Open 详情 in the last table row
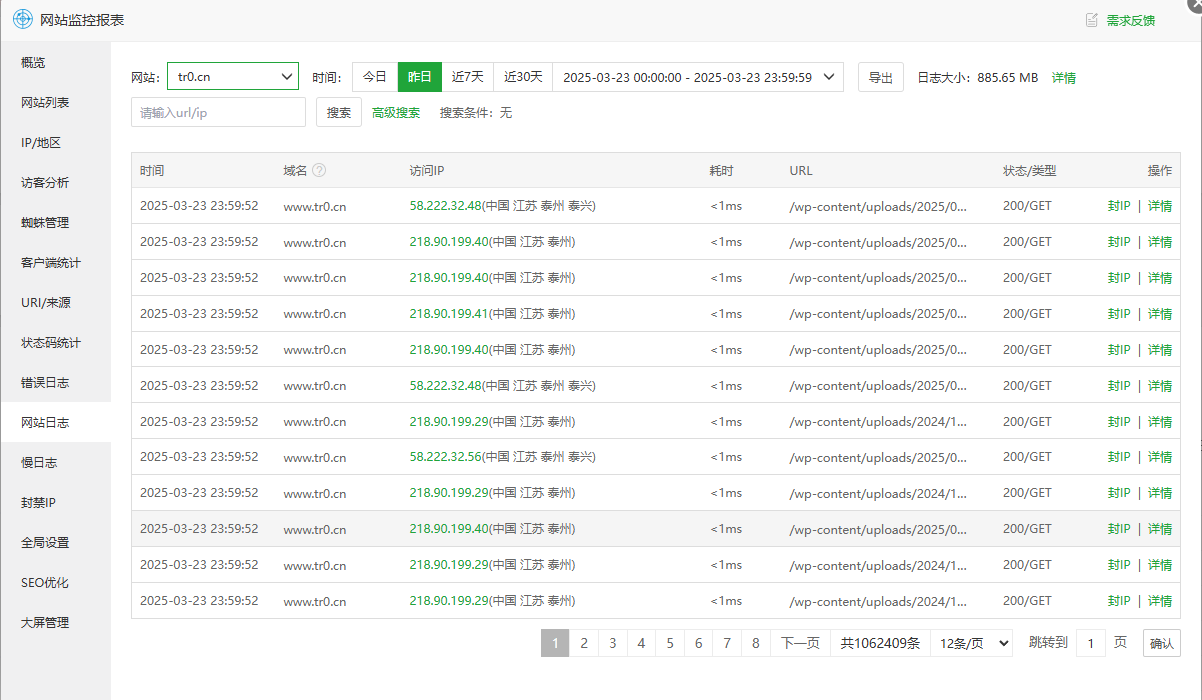Screen dimensions: 1202x700 tap(1160, 601)
